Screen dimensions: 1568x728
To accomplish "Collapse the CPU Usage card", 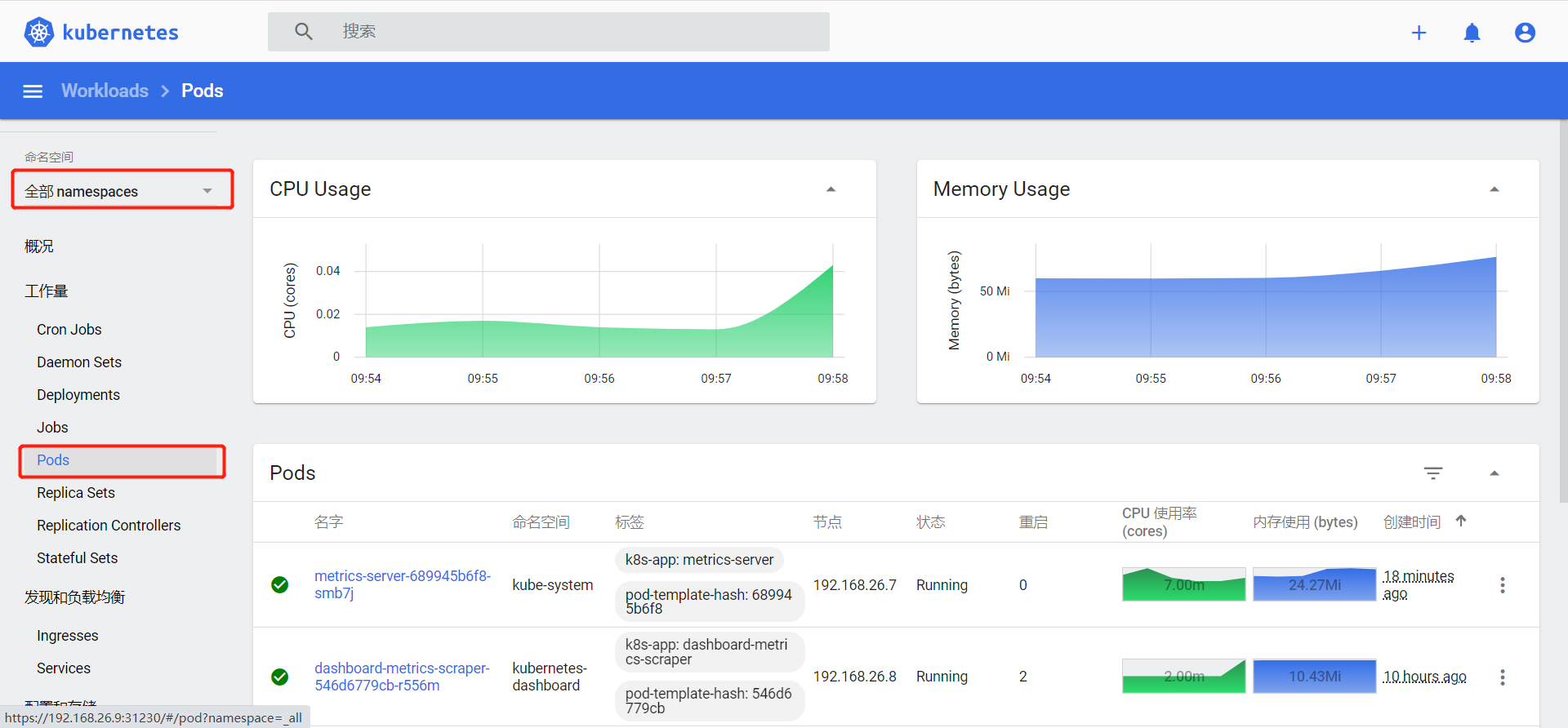I will (831, 189).
